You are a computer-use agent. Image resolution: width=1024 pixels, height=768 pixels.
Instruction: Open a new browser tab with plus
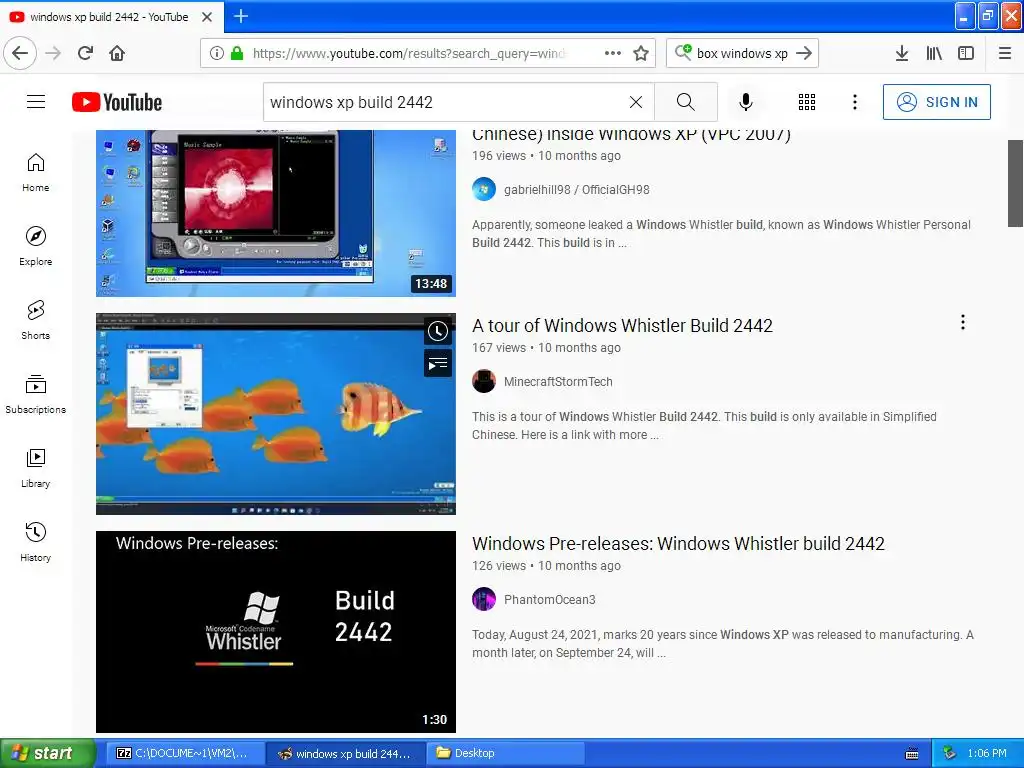240,16
